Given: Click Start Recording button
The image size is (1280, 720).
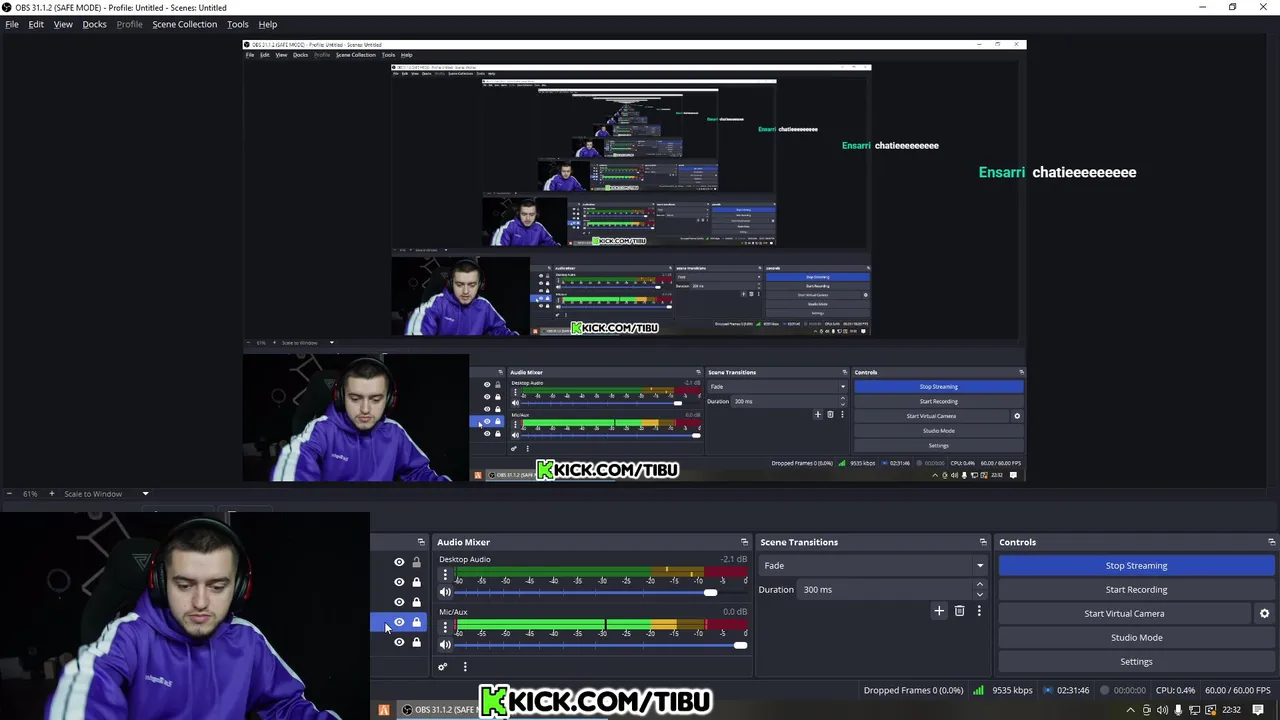Looking at the screenshot, I should pyautogui.click(x=1136, y=590).
